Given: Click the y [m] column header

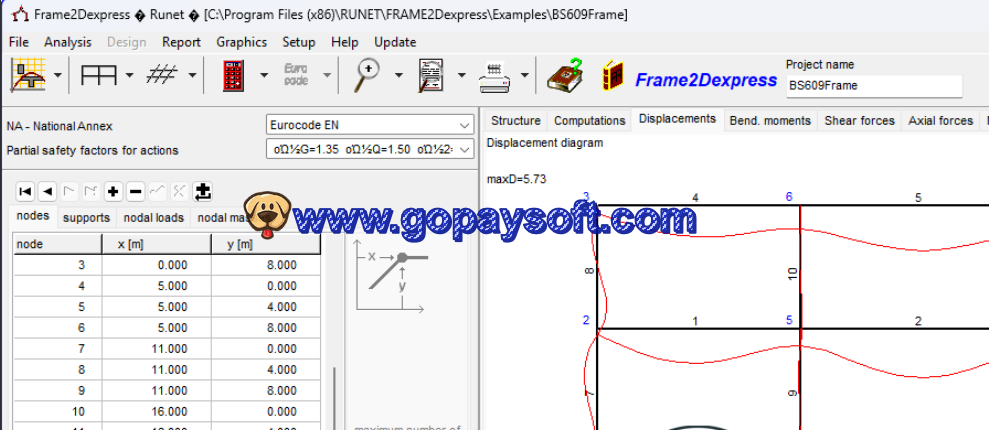Looking at the screenshot, I should (x=266, y=244).
